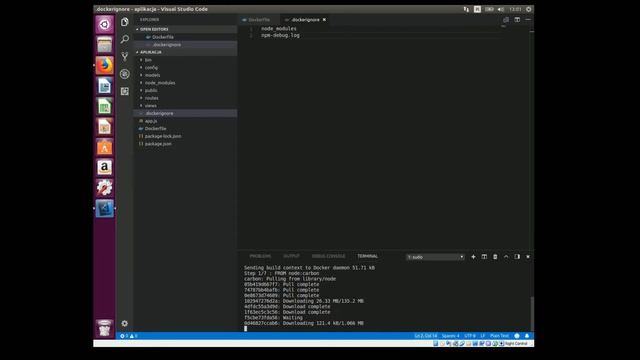Launch LibreOffice Calc from the dock
The height and width of the screenshot is (360, 640).
point(104,107)
